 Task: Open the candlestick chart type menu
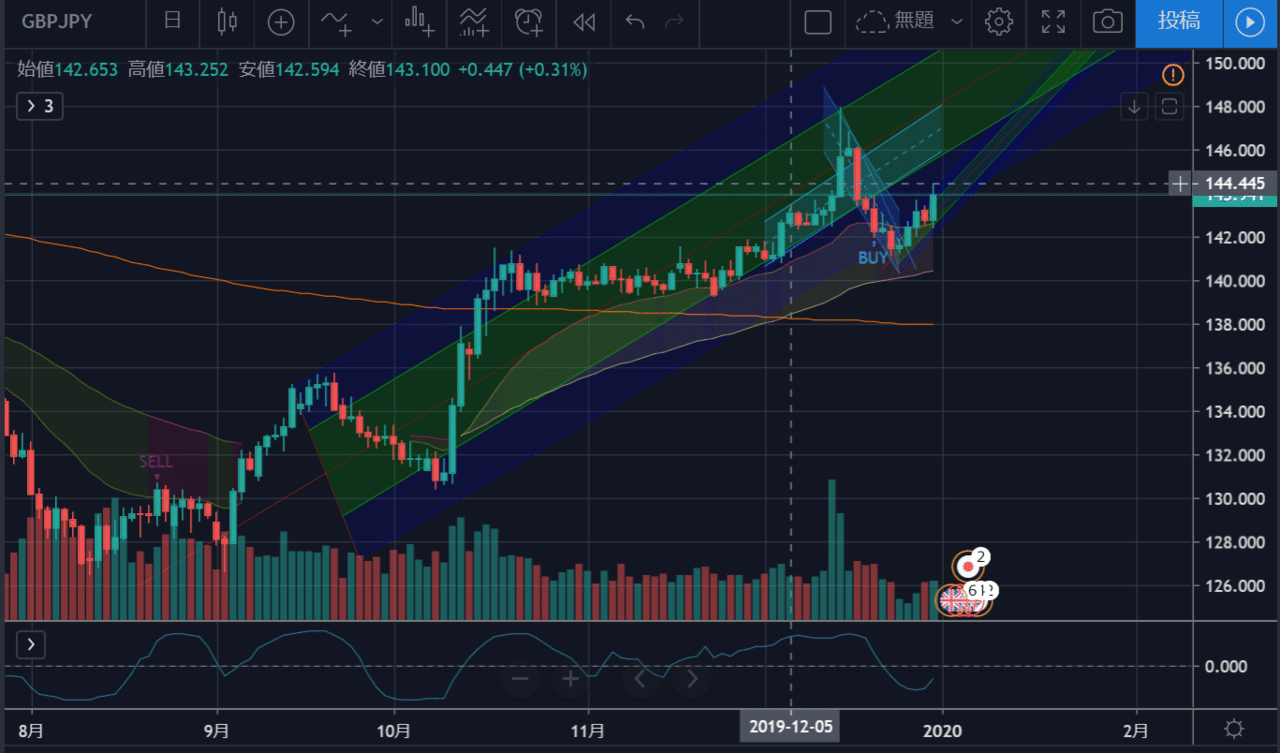[226, 21]
